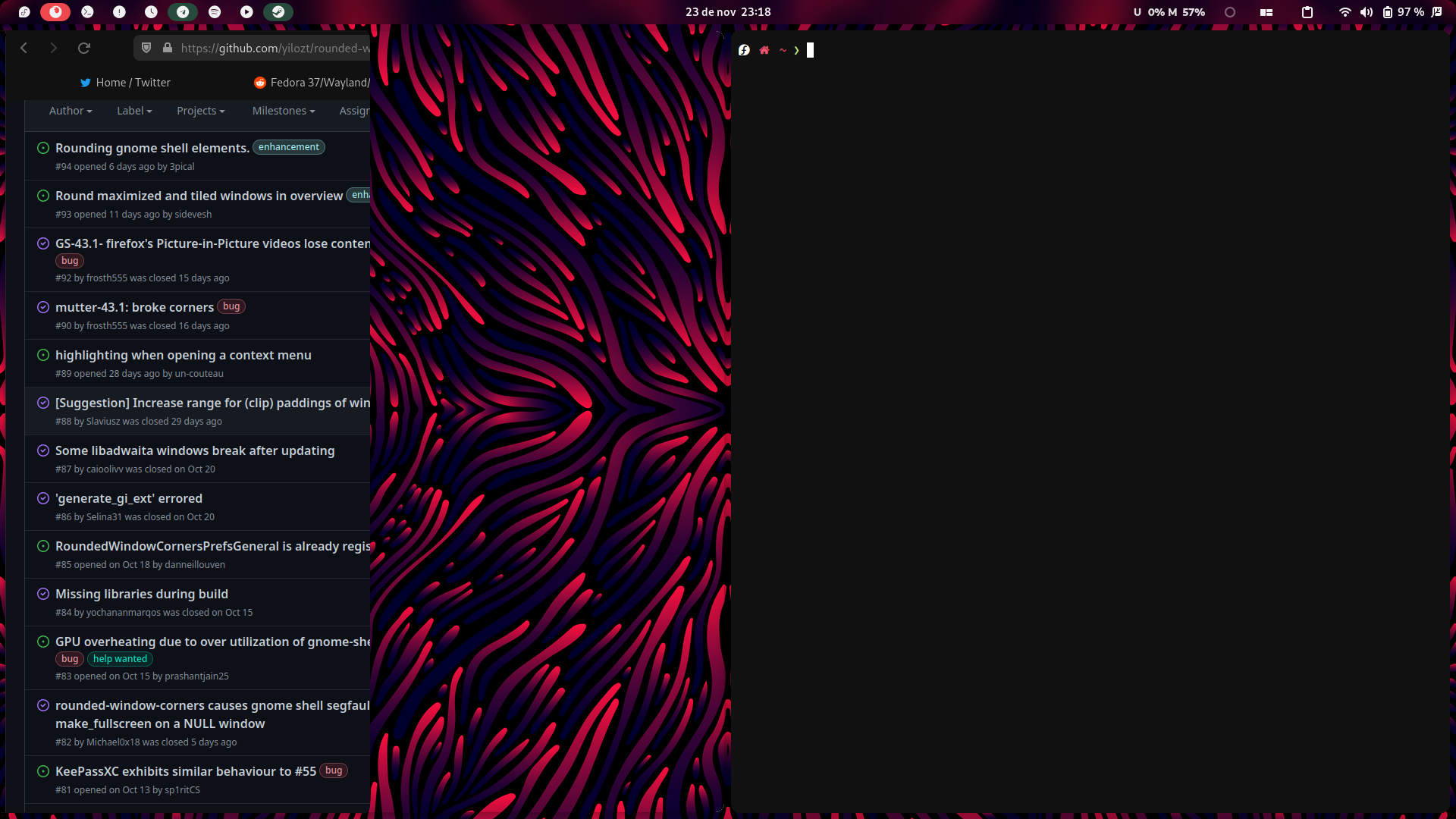
Task: Open the Fedora 37/Wayland bookmark
Action: pyautogui.click(x=318, y=83)
